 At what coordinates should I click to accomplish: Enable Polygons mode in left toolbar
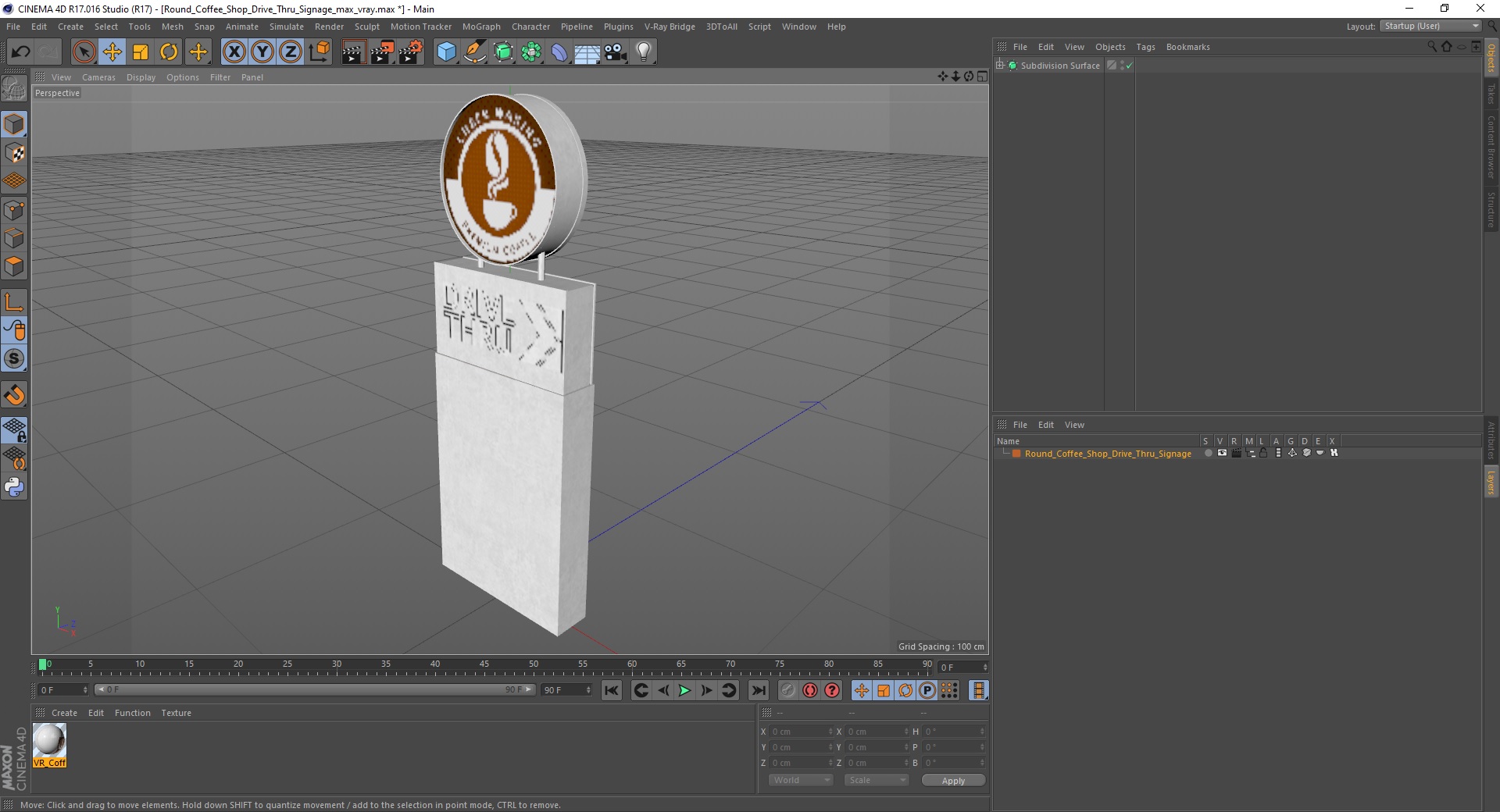click(x=14, y=266)
